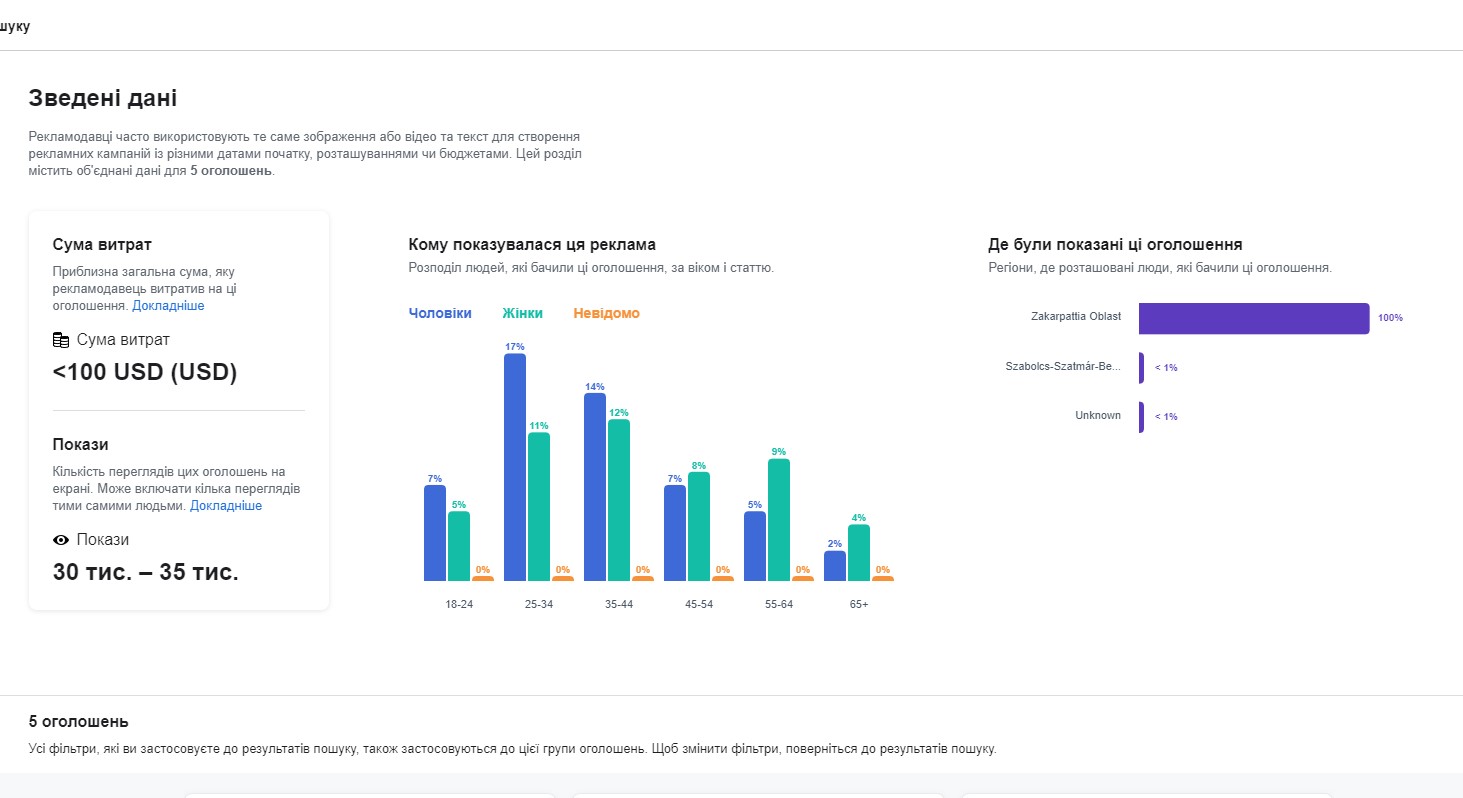The height and width of the screenshot is (798, 1463).
Task: Click the first ad card below
Action: (x=369, y=795)
